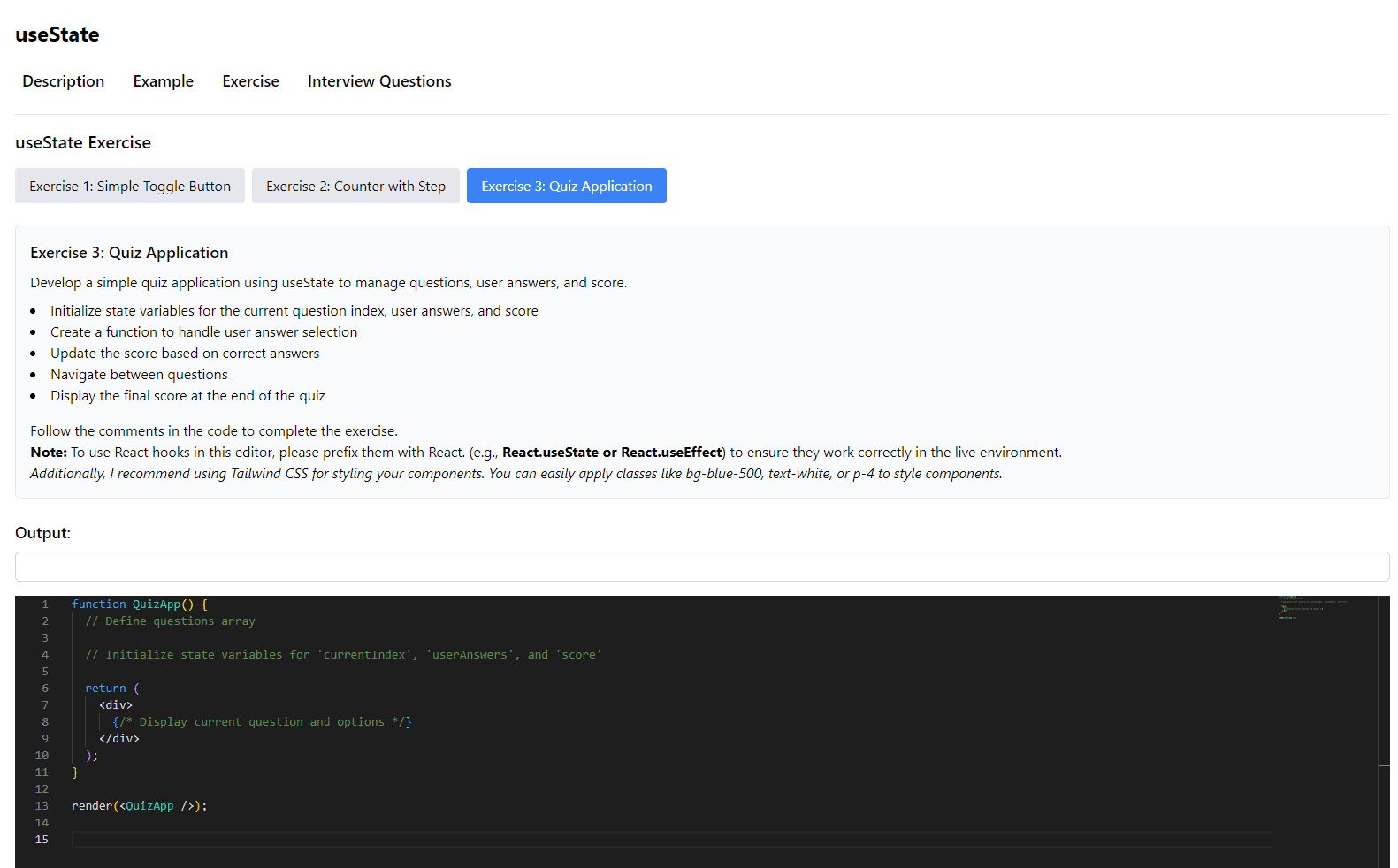Click the 'useState' page heading
Image resolution: width=1398 pixels, height=868 pixels.
(57, 34)
